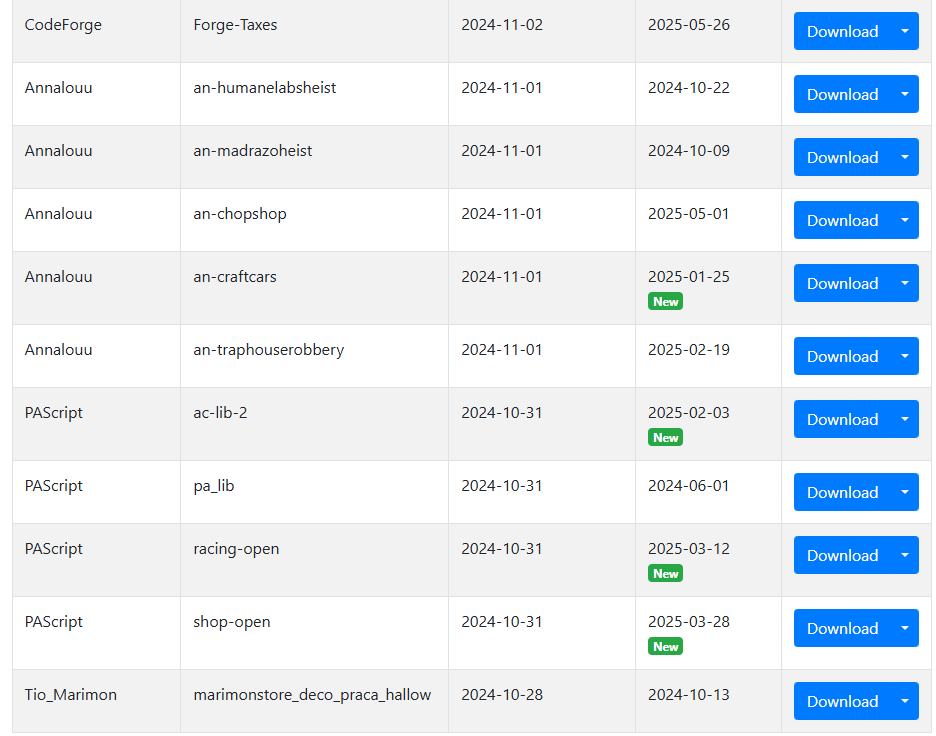Click Annalouu author in an-chopshop row
The width and height of the screenshot is (936, 736).
[58, 214]
